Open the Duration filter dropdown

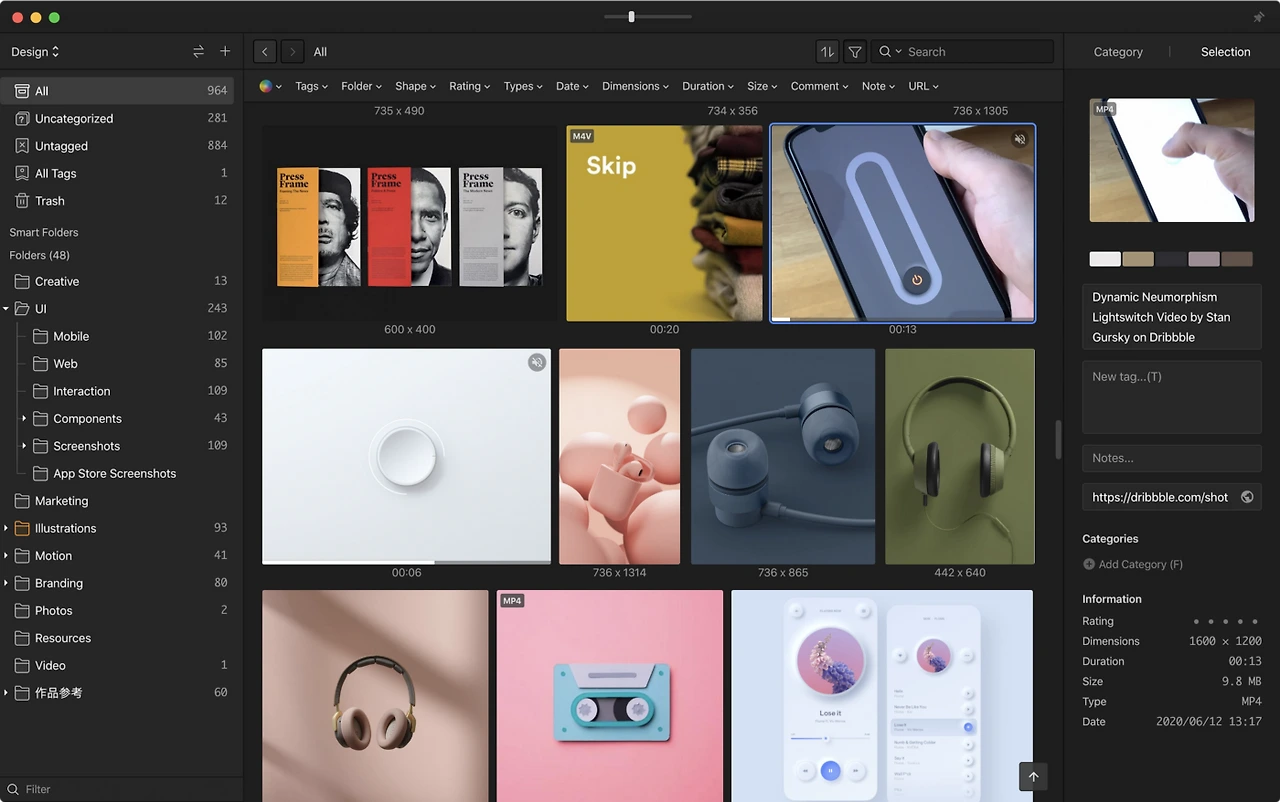coord(708,86)
